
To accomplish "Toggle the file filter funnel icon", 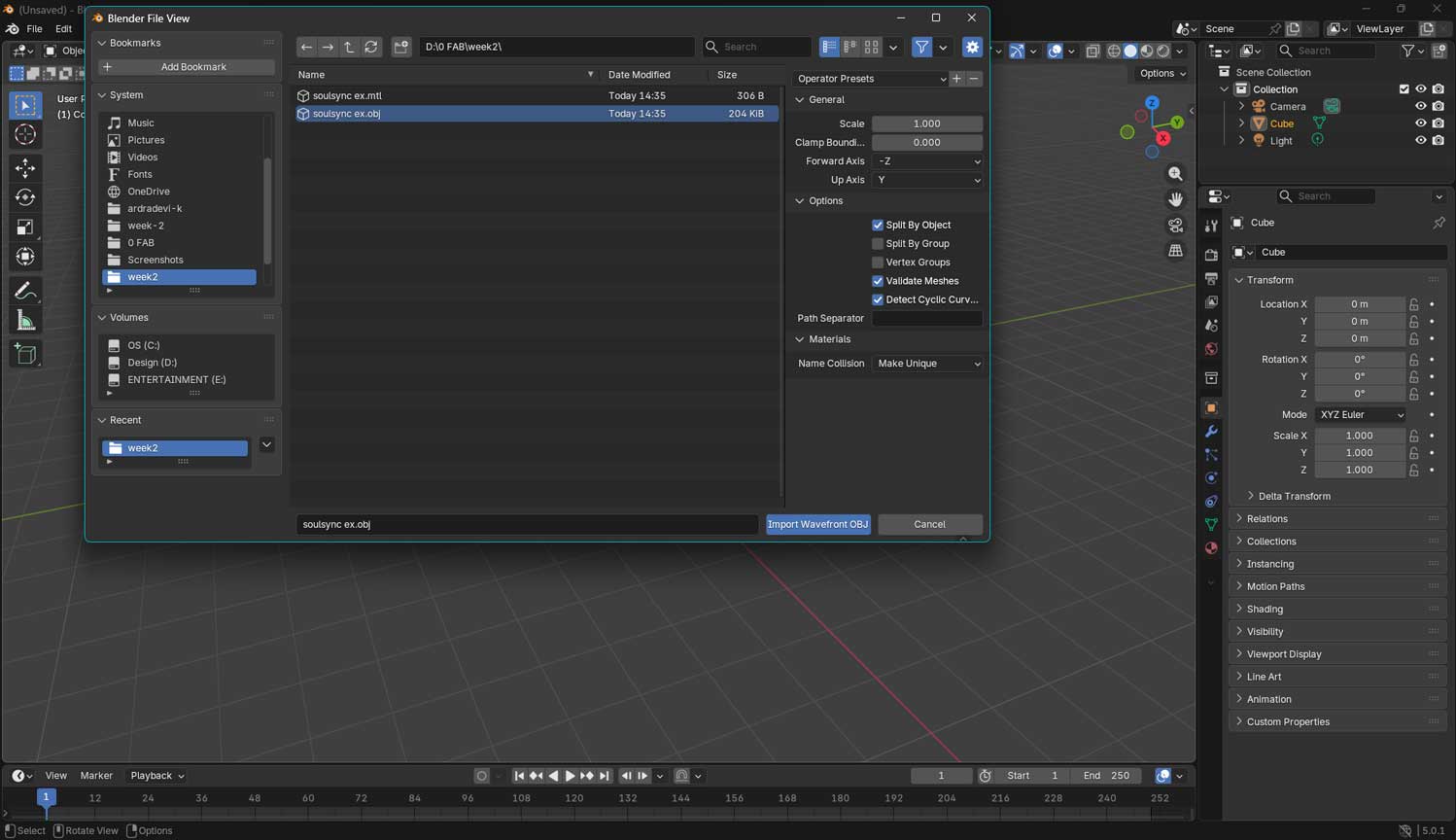I will (921, 47).
